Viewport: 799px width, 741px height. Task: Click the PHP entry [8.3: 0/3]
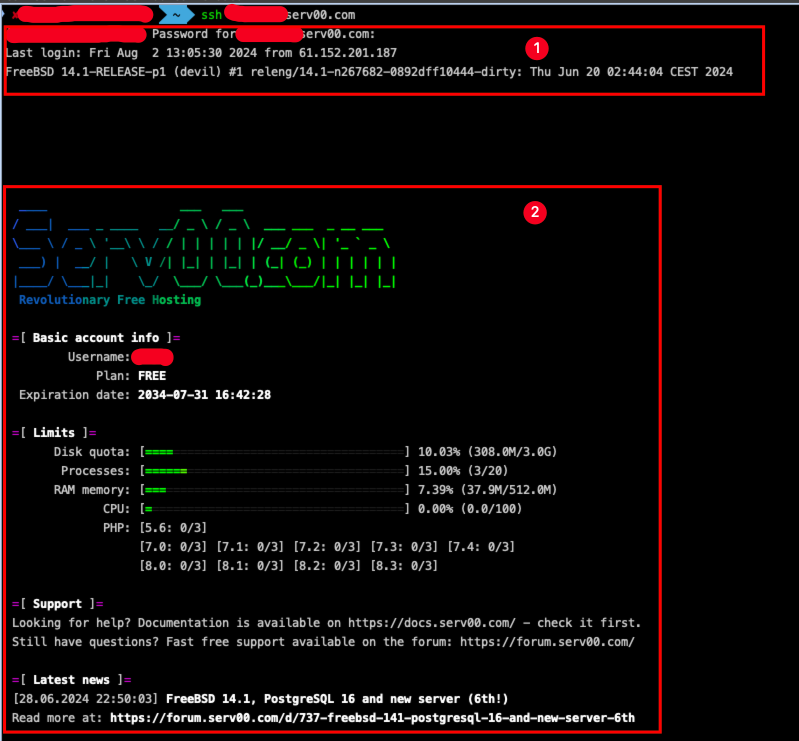[404, 566]
